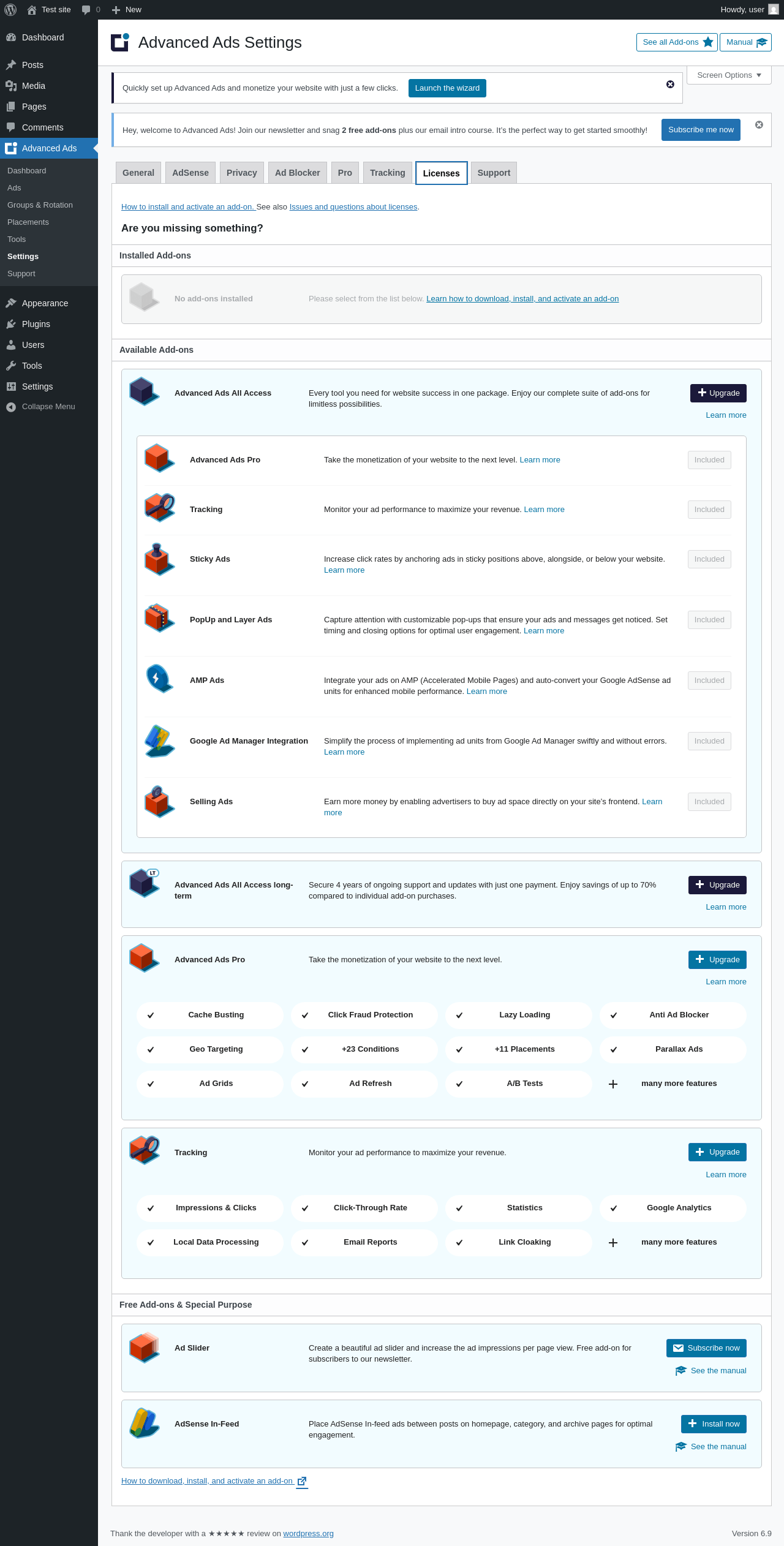Click the Posts pin icon

pyautogui.click(x=11, y=65)
